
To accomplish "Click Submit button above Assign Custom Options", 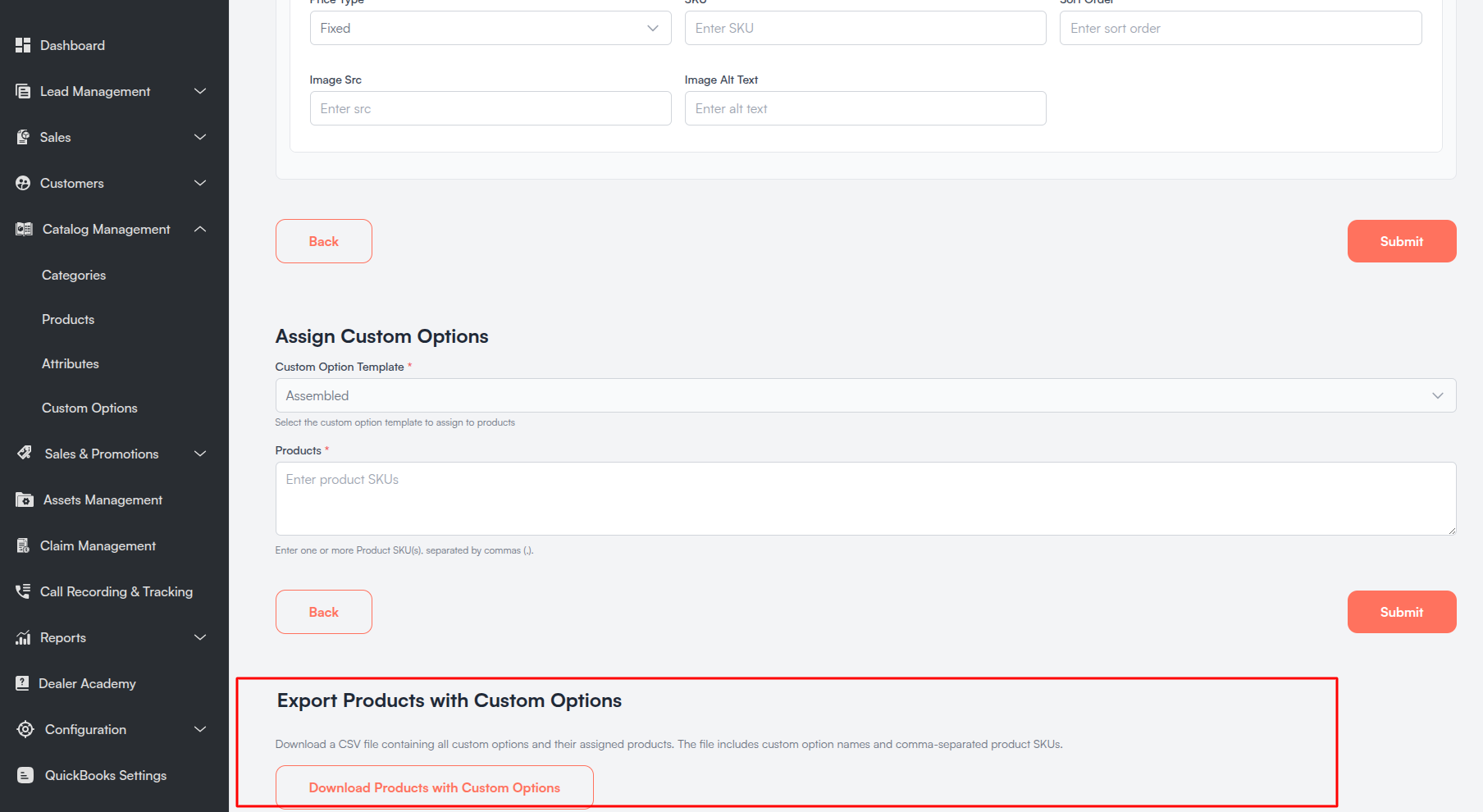I will [1402, 241].
